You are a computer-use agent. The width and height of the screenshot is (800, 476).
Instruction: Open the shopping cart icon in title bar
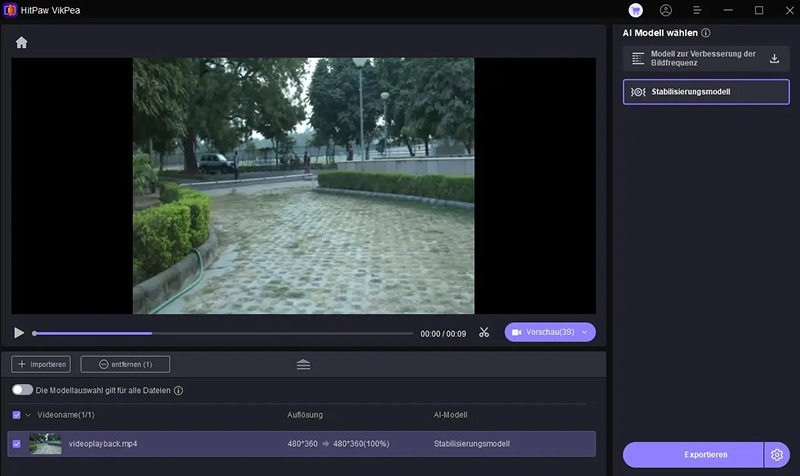pyautogui.click(x=635, y=10)
